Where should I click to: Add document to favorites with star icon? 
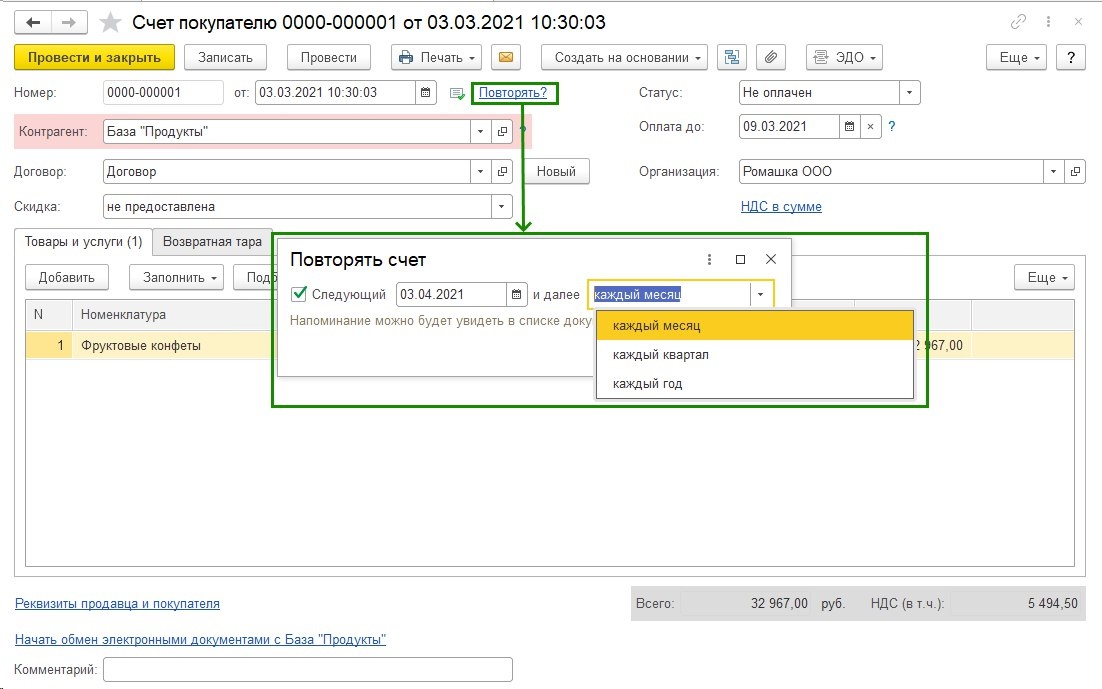click(x=110, y=22)
